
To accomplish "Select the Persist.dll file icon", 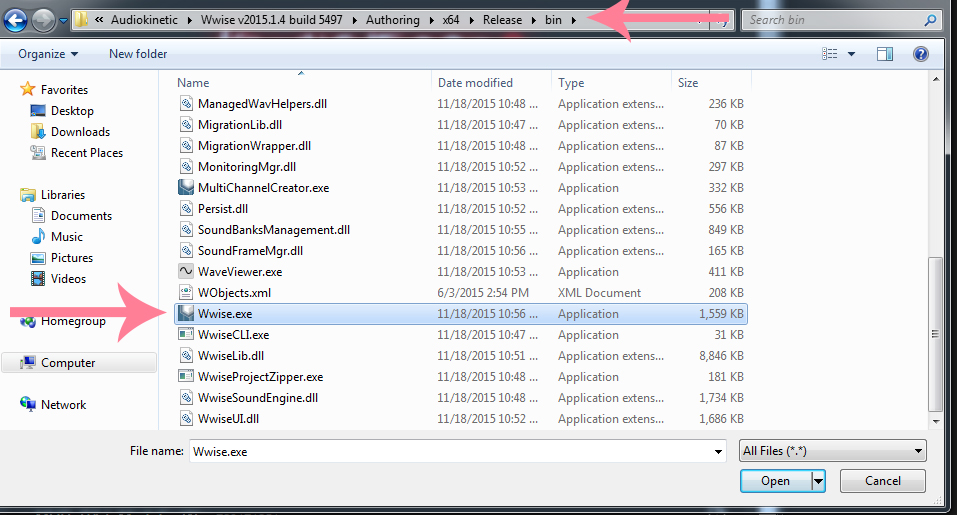I will coord(186,209).
